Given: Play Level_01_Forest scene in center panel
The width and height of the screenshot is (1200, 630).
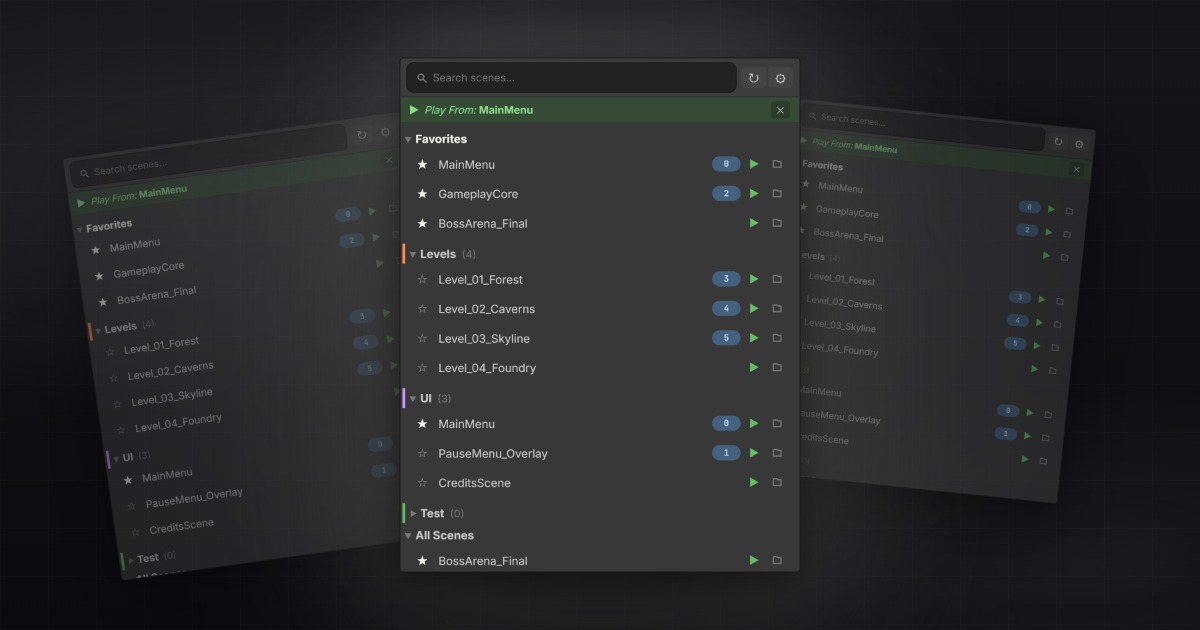Looking at the screenshot, I should [x=754, y=279].
